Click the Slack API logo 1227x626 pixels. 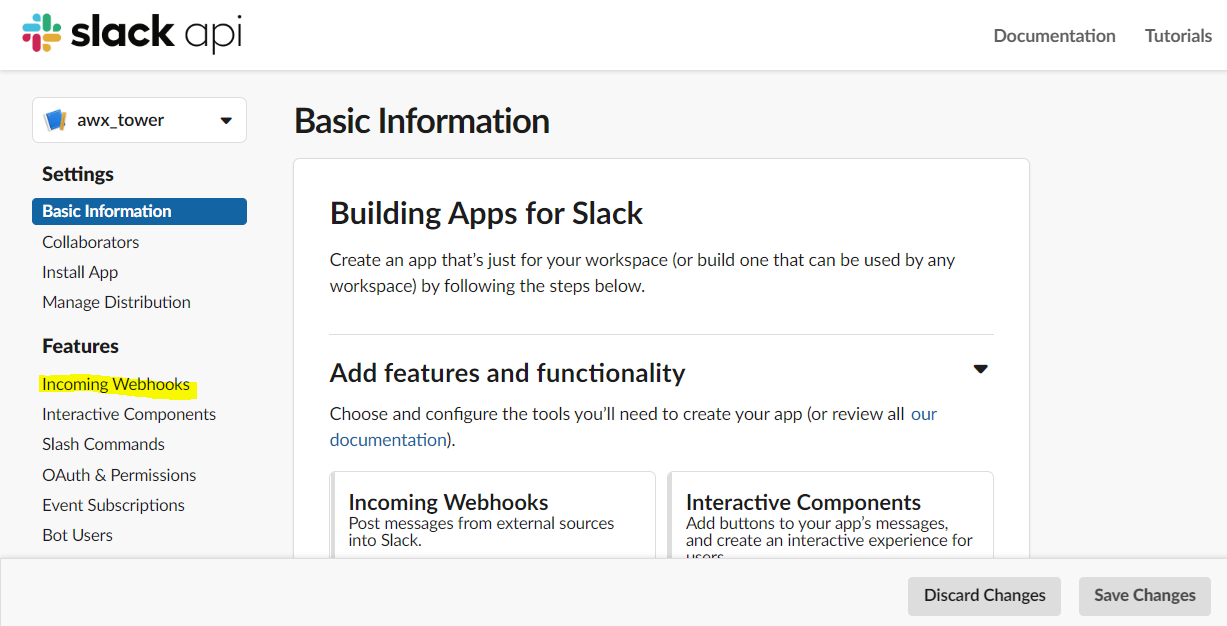click(x=132, y=34)
